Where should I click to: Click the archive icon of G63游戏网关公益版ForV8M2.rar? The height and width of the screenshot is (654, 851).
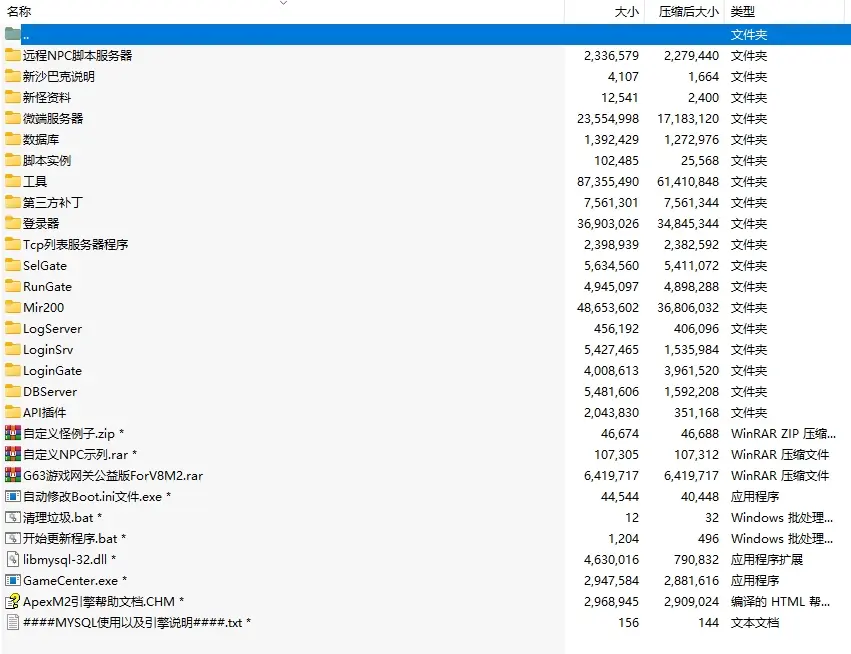[12, 475]
